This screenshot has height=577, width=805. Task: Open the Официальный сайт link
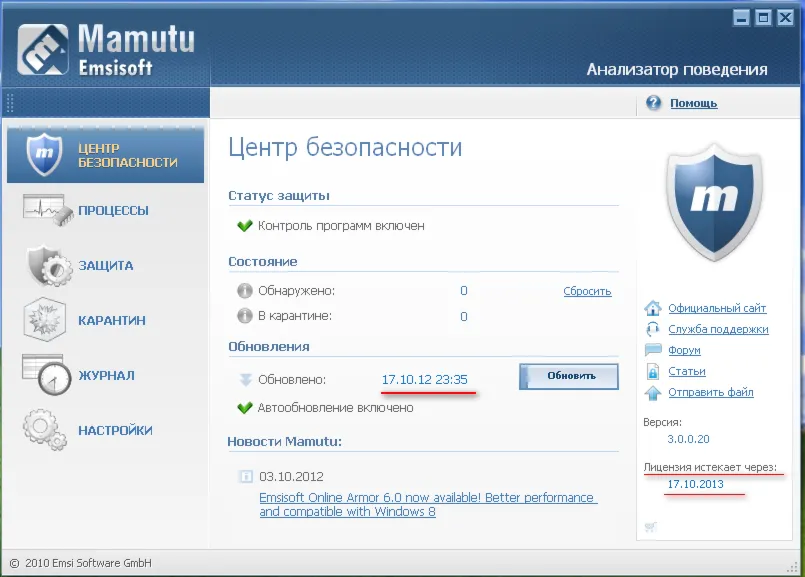[717, 308]
